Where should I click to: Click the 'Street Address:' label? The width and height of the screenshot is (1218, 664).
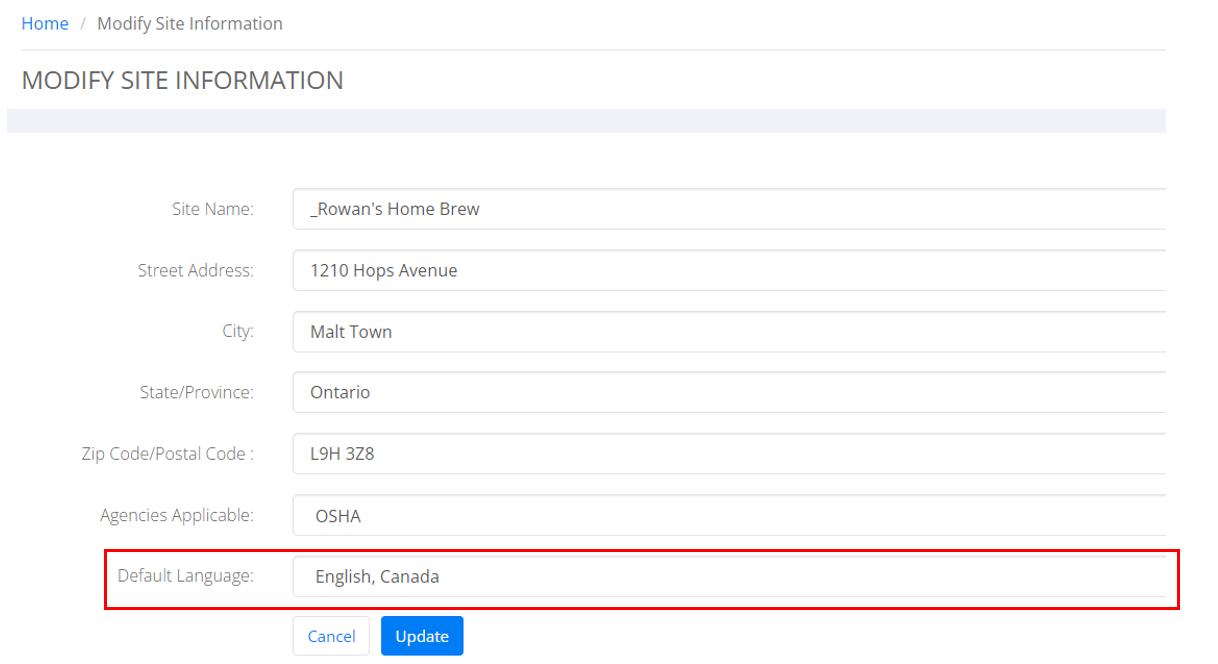pos(196,270)
